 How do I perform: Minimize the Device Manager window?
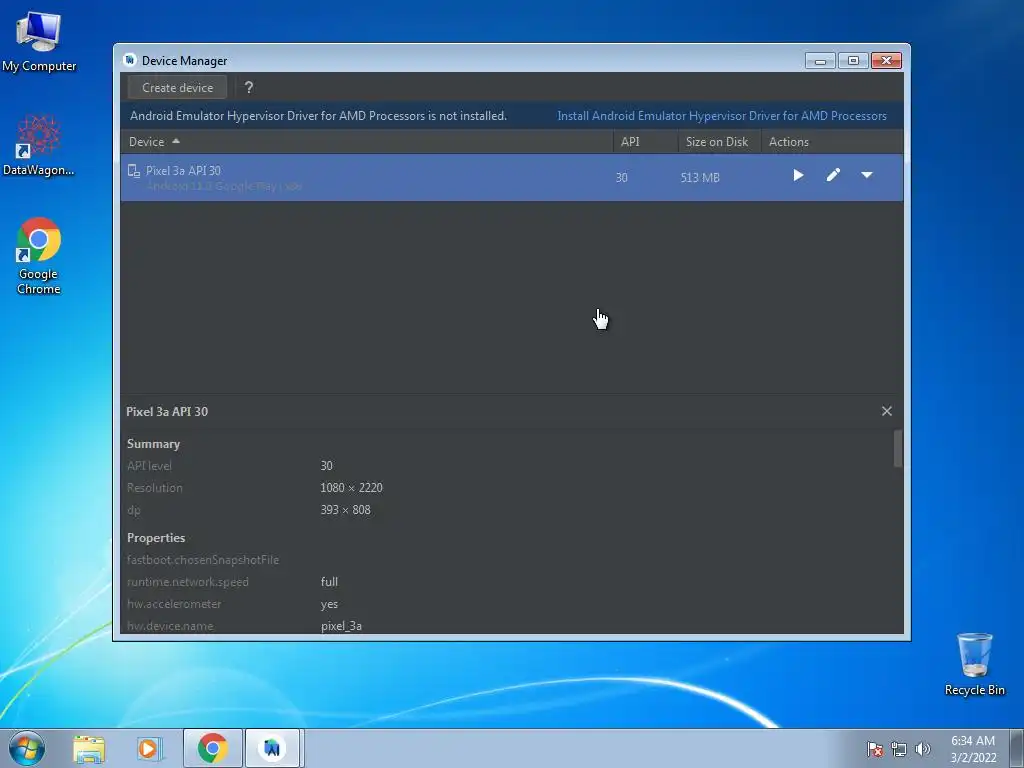tap(820, 61)
